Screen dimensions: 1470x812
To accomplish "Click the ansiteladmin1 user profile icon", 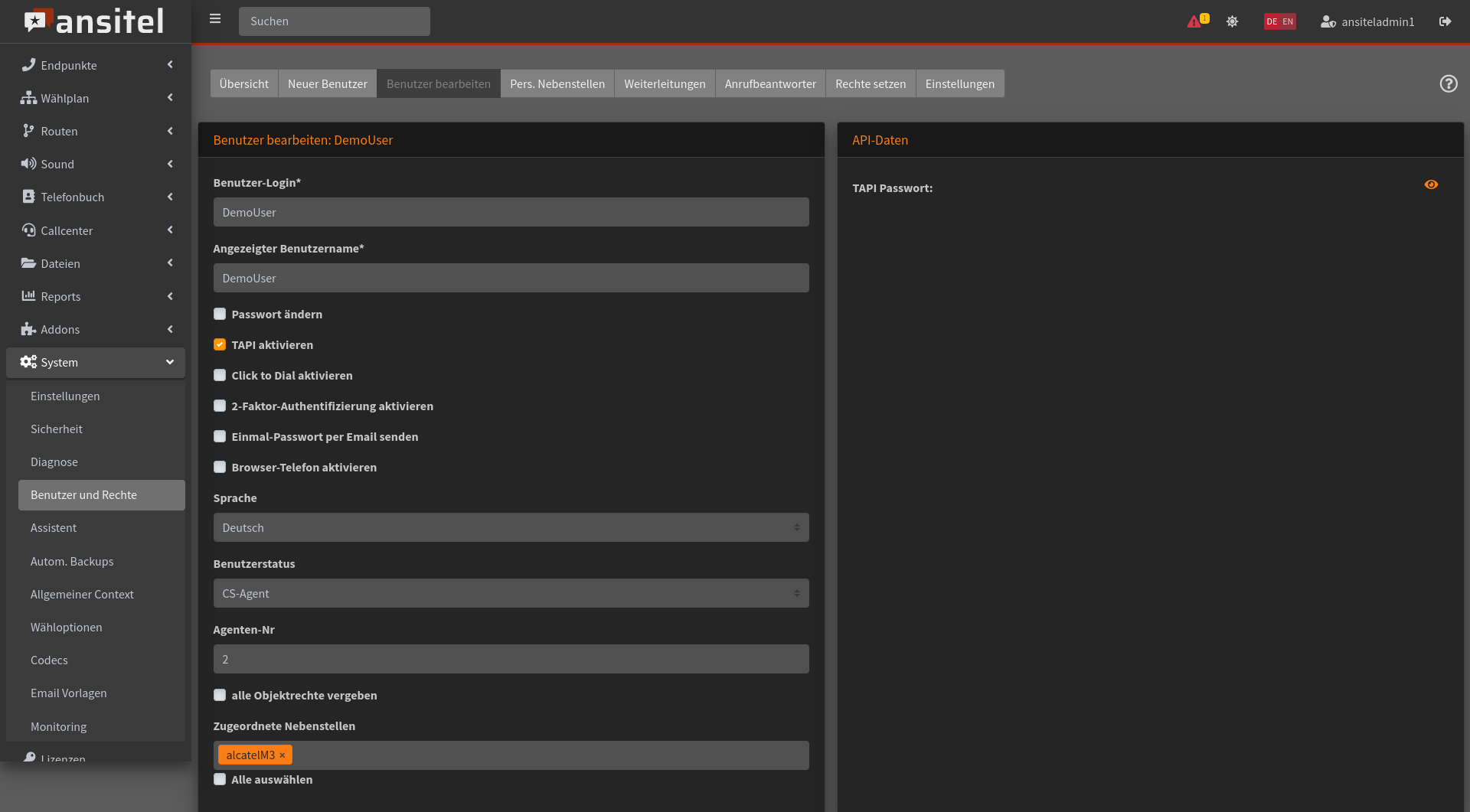I will tap(1328, 22).
